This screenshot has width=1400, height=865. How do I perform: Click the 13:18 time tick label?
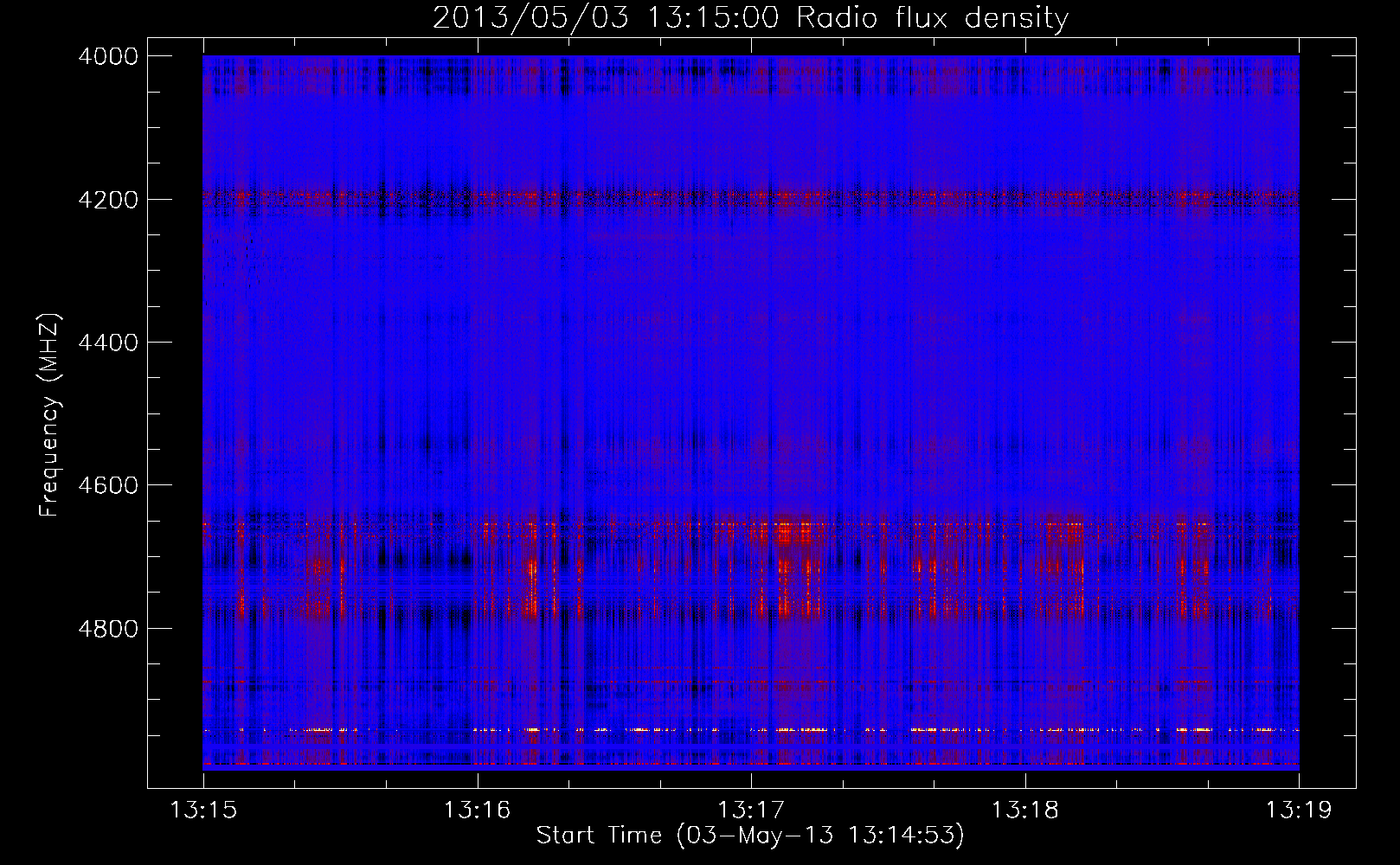pyautogui.click(x=1025, y=811)
